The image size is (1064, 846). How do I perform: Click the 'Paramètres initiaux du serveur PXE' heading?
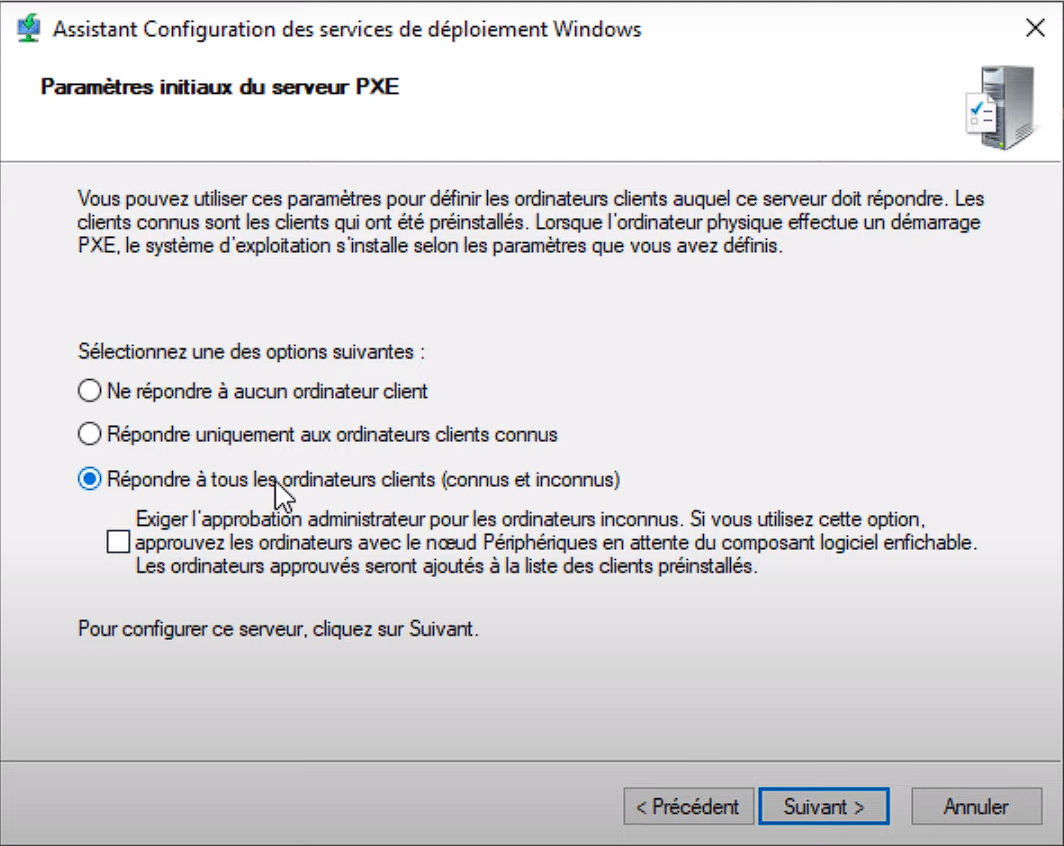(220, 87)
